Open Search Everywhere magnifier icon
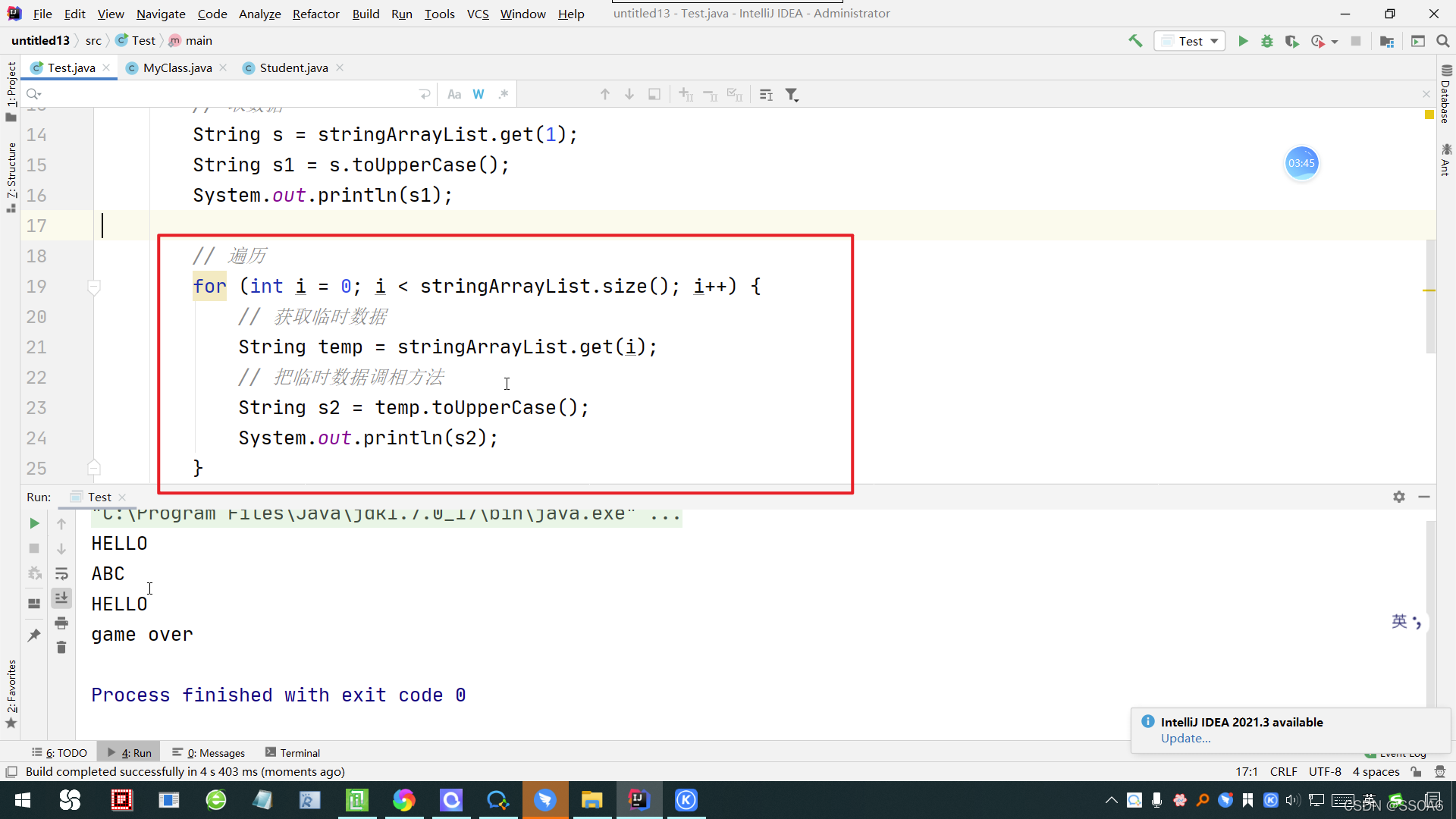This screenshot has height=819, width=1456. click(x=1443, y=41)
